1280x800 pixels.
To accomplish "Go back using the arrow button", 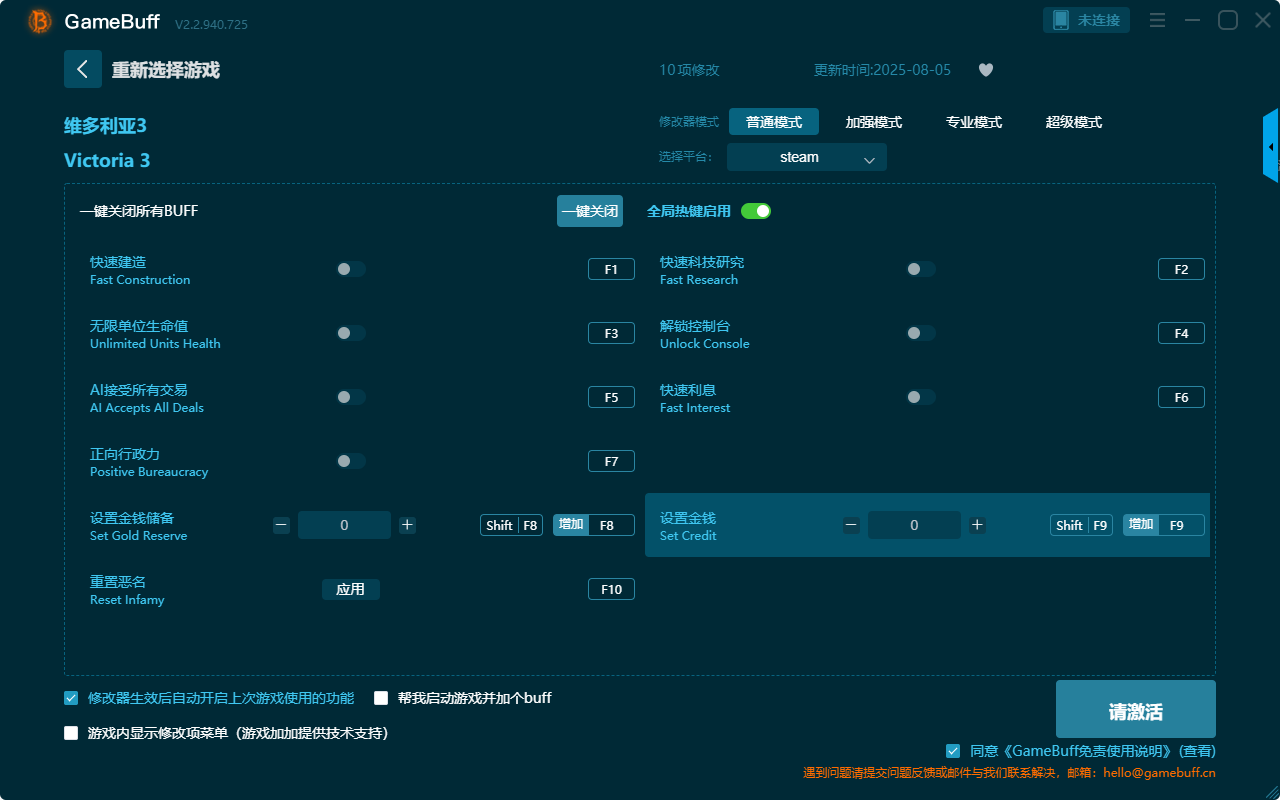I will click(83, 69).
